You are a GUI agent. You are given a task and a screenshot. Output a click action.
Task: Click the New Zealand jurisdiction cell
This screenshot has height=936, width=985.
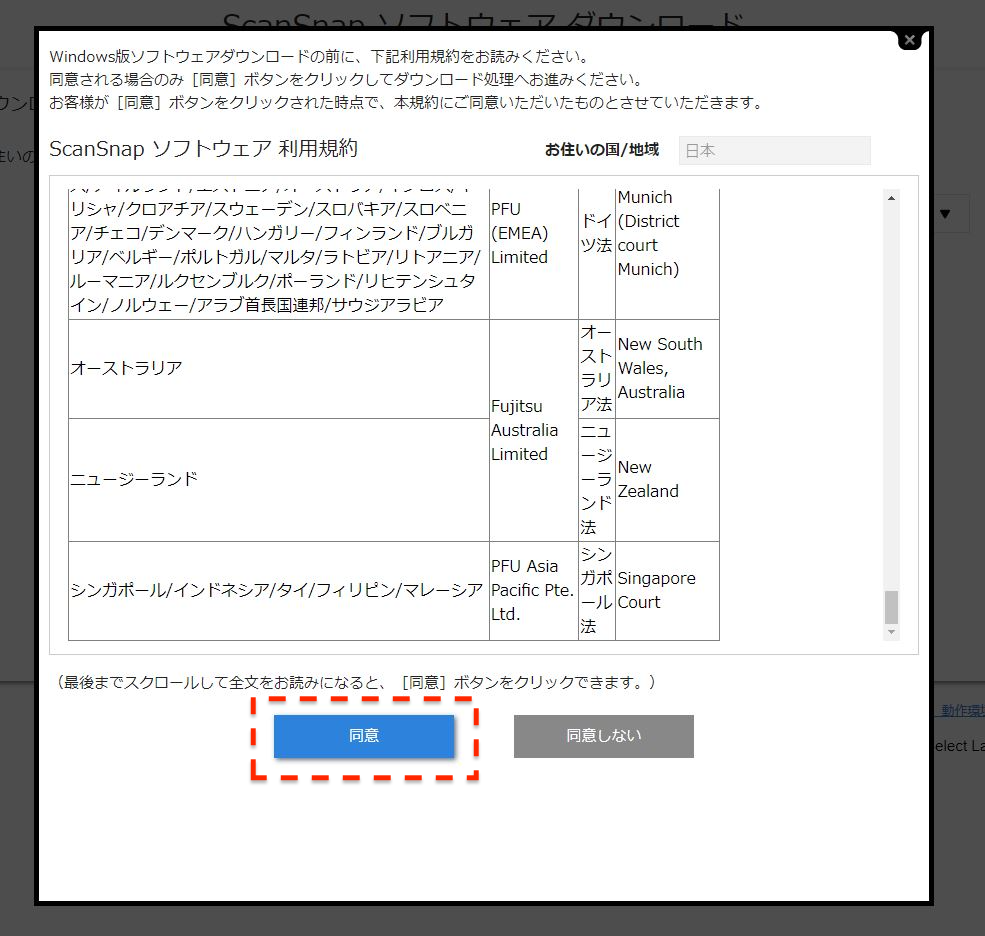(x=667, y=480)
